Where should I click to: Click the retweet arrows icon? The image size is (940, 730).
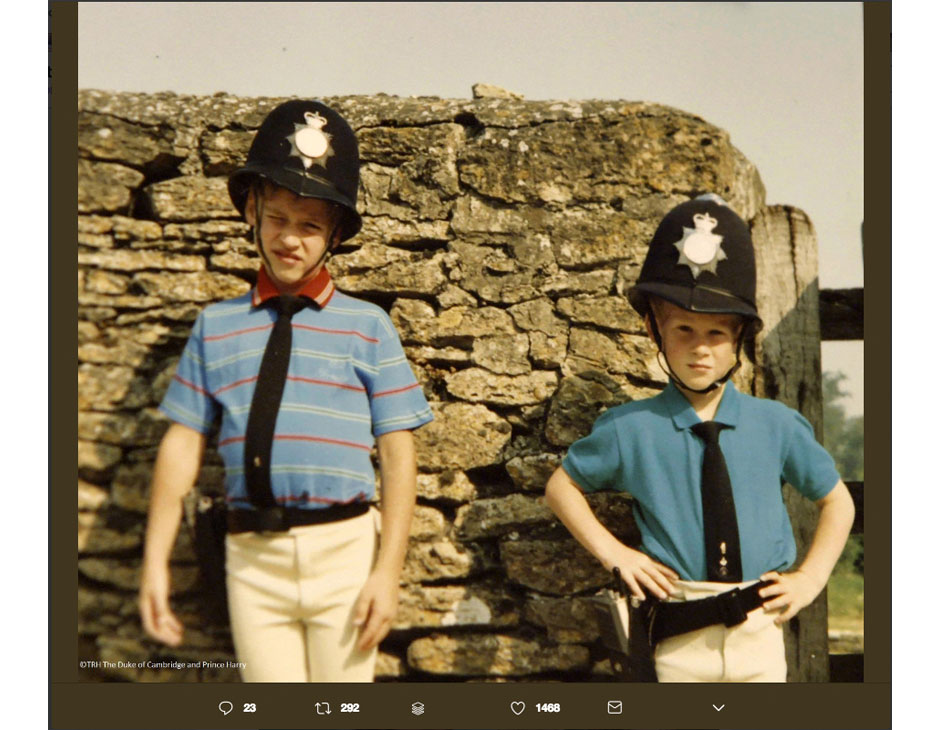pyautogui.click(x=322, y=708)
